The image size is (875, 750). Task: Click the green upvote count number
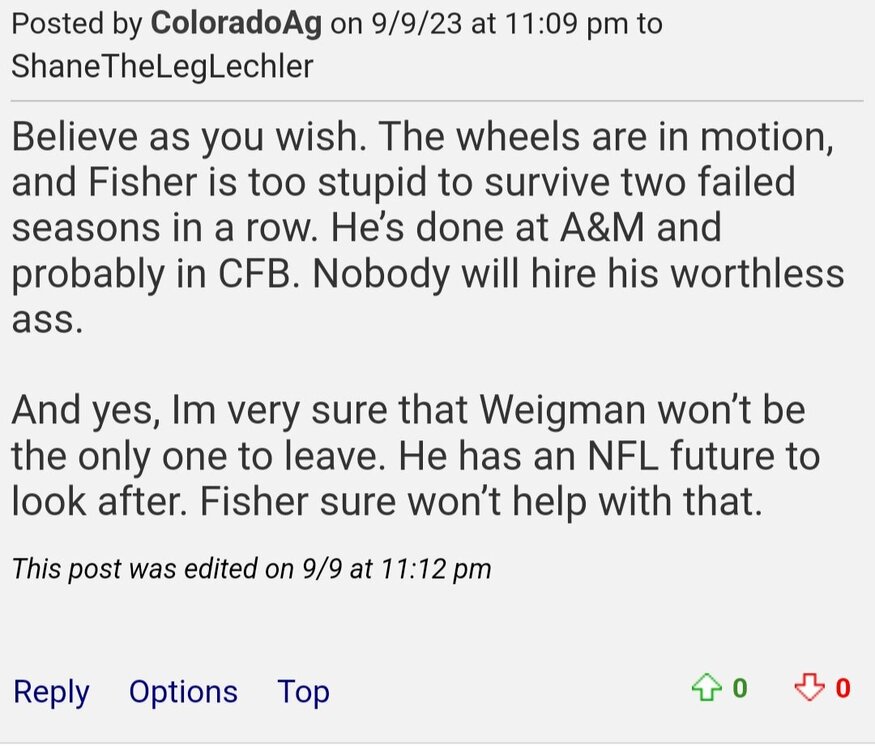click(x=740, y=688)
